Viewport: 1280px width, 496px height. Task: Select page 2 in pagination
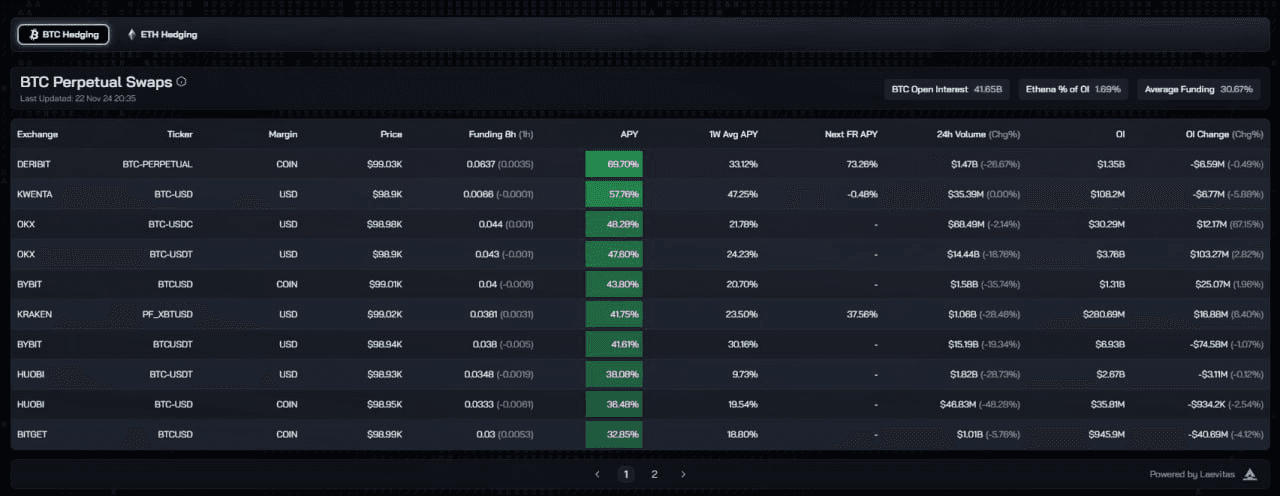654,474
